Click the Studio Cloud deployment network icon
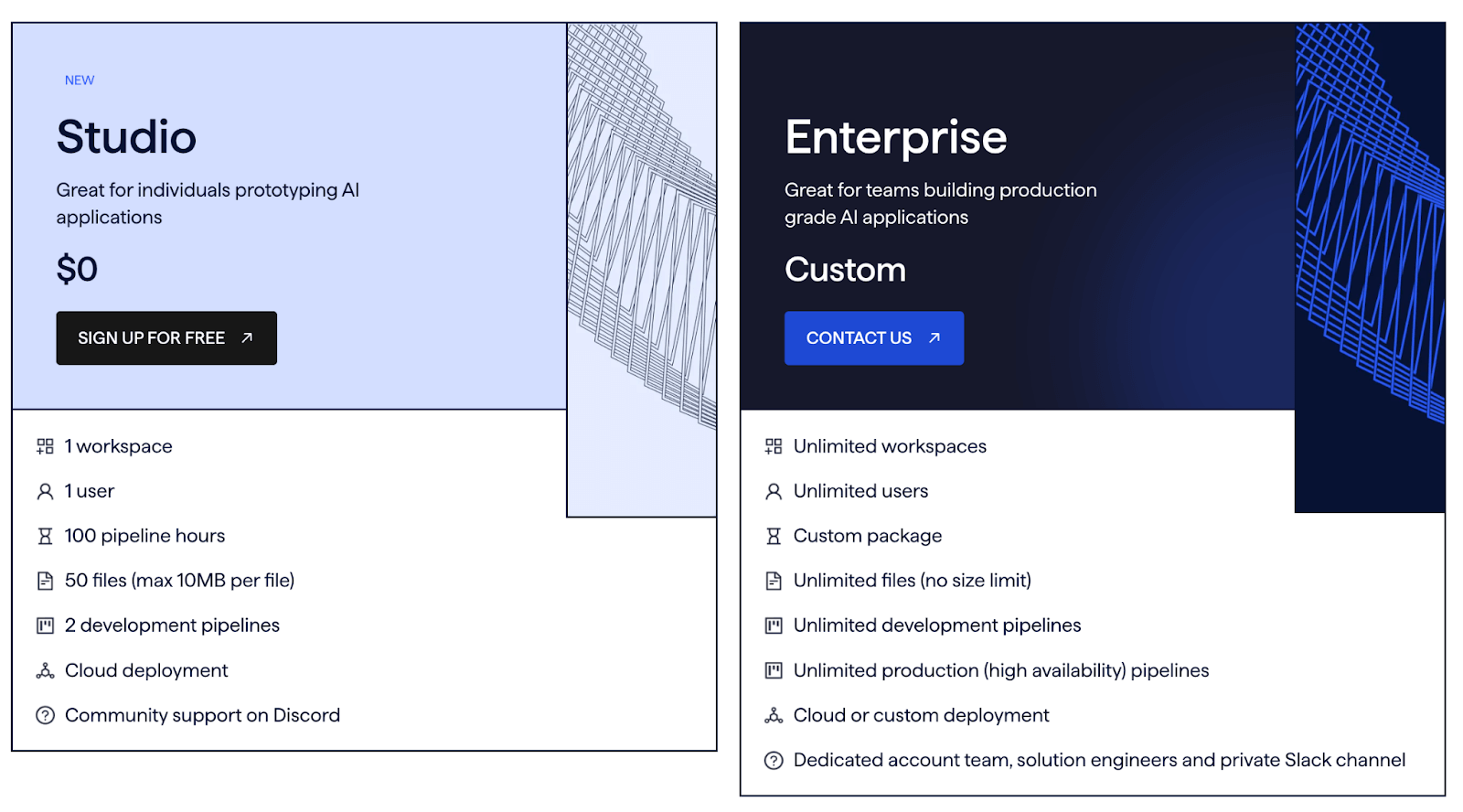Image resolution: width=1463 pixels, height=812 pixels. coord(45,671)
